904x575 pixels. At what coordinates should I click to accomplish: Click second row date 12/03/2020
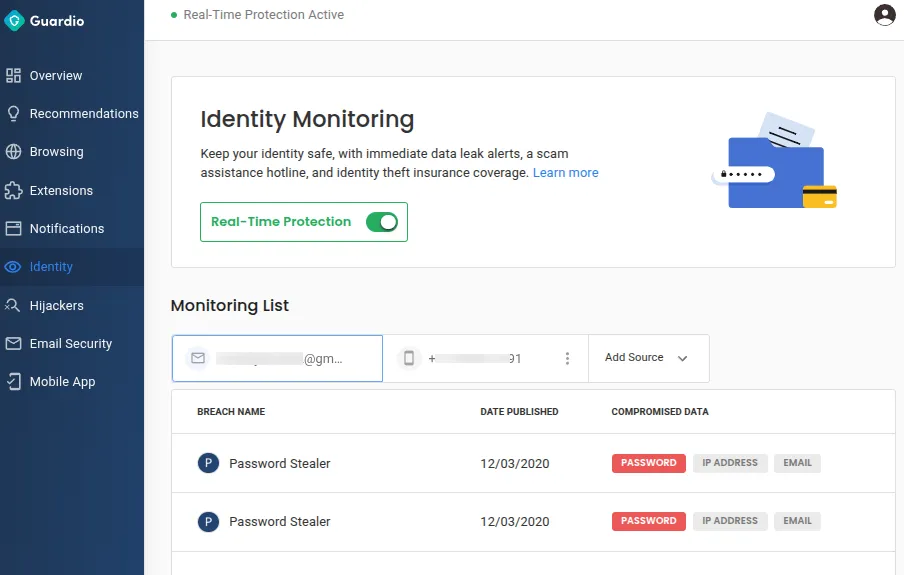(514, 521)
